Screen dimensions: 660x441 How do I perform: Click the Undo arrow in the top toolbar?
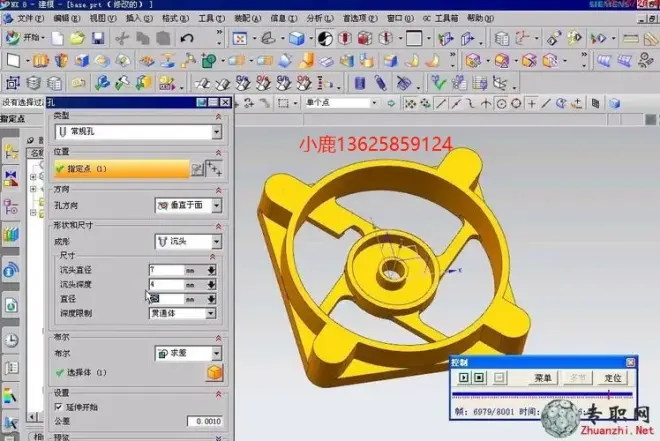[x=187, y=38]
